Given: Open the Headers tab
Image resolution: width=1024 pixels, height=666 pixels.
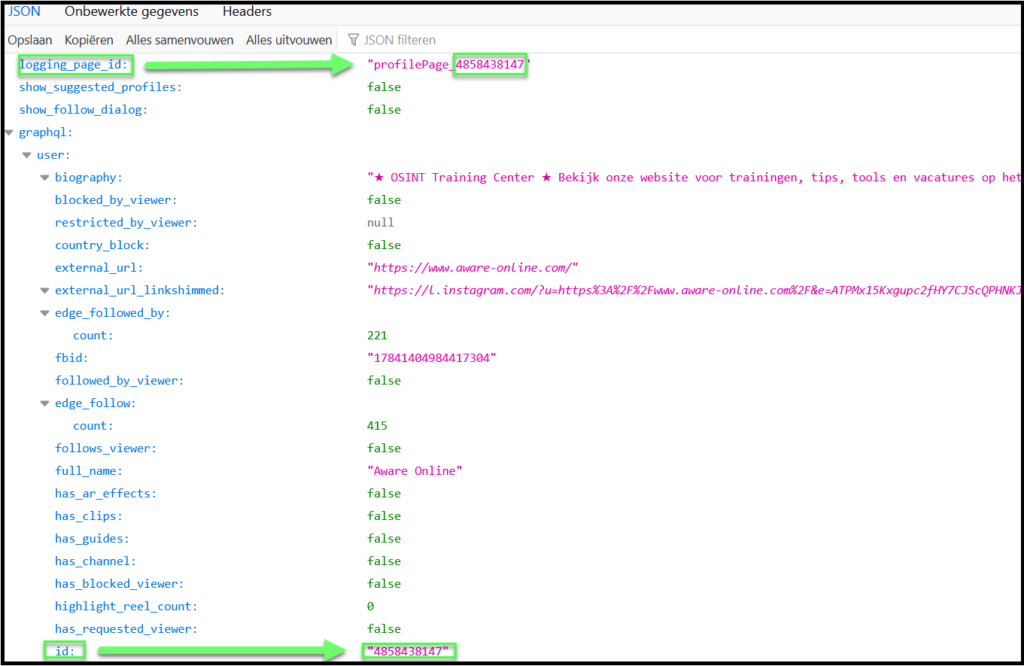Looking at the screenshot, I should point(247,12).
